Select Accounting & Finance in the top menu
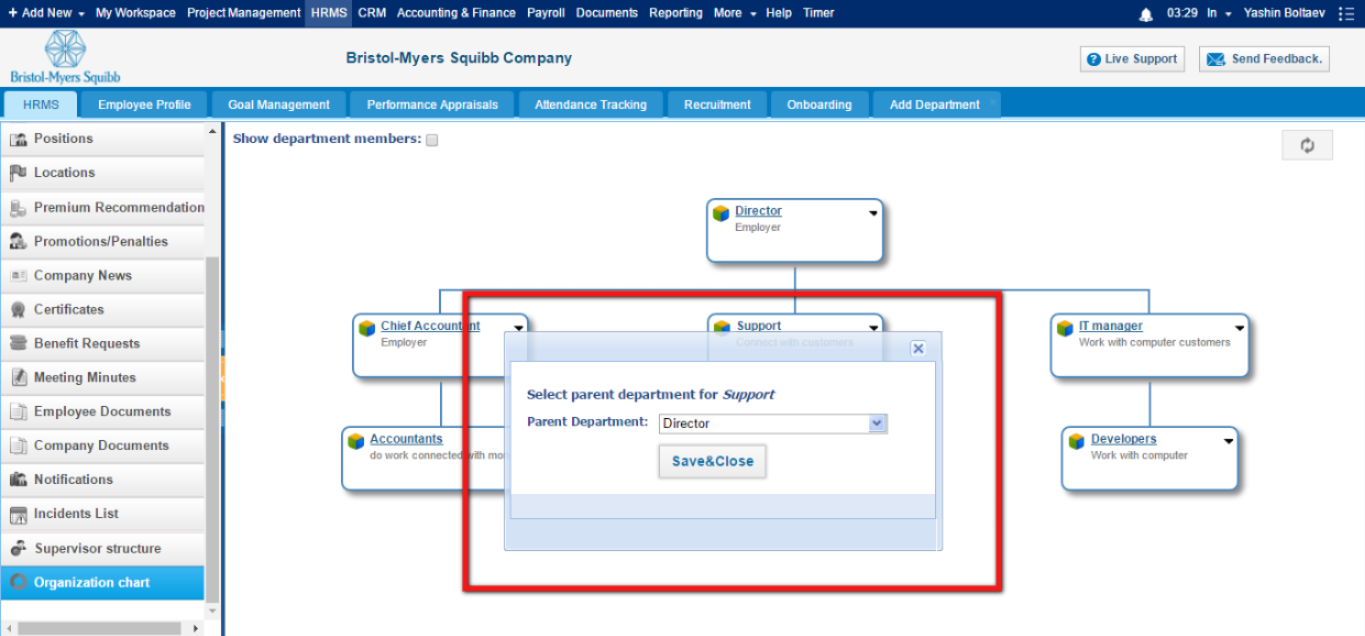The width and height of the screenshot is (1365, 636). (456, 13)
